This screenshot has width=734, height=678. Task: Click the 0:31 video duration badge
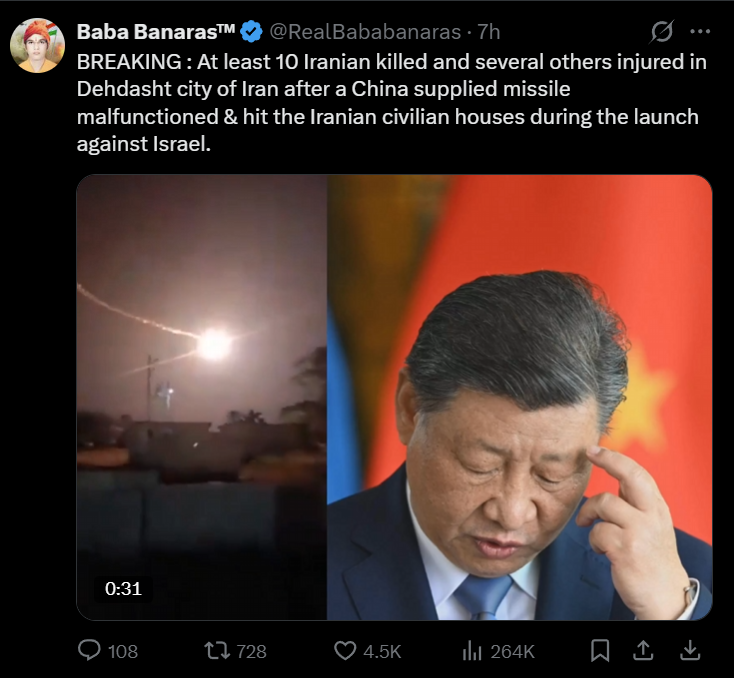[123, 589]
